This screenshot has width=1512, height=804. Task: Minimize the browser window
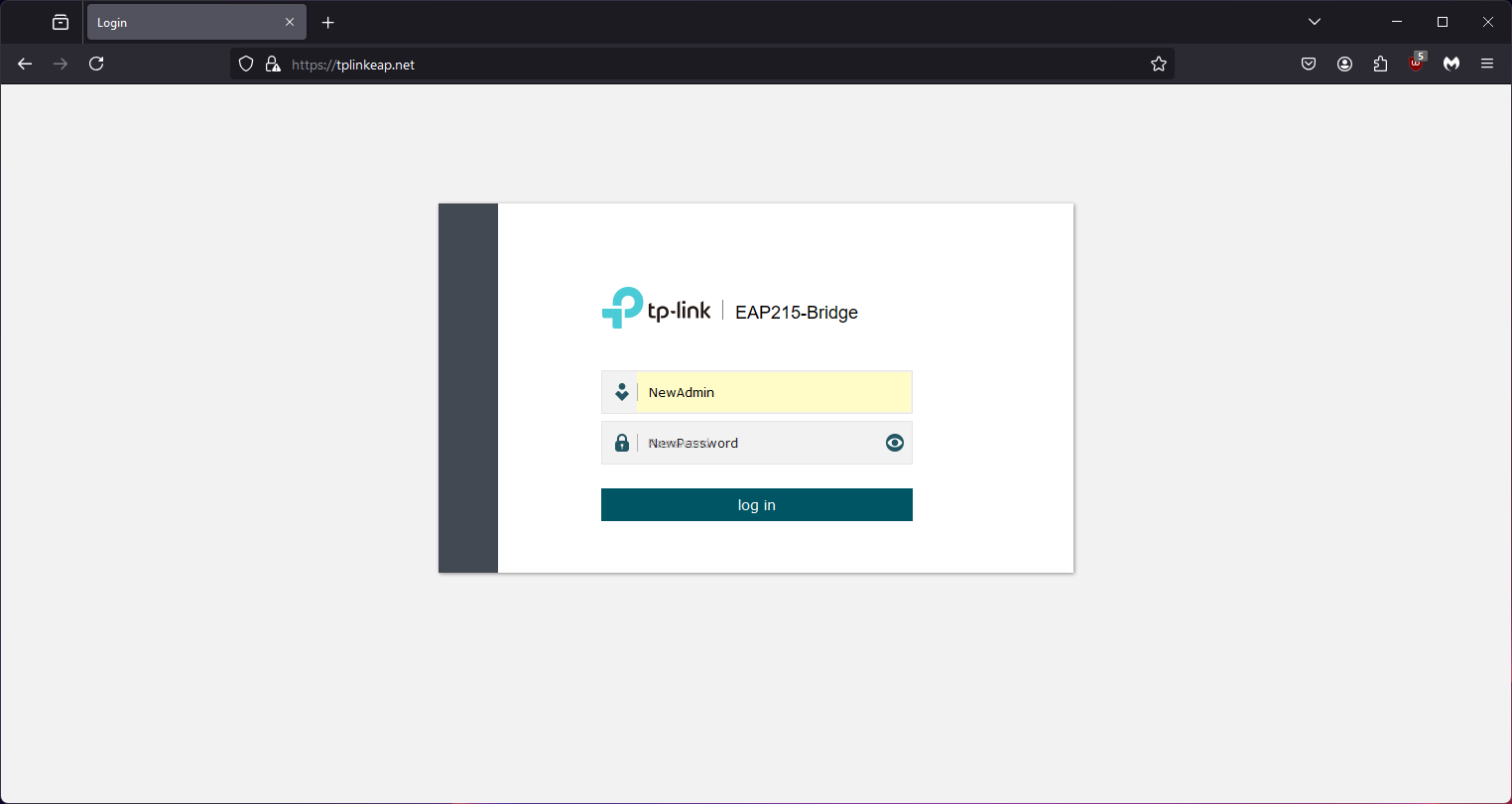(x=1397, y=22)
